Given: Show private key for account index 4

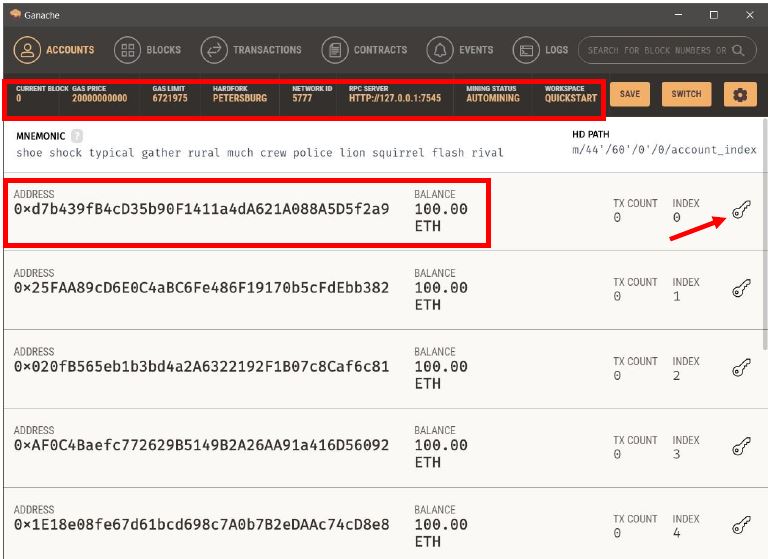Looking at the screenshot, I should [x=740, y=525].
